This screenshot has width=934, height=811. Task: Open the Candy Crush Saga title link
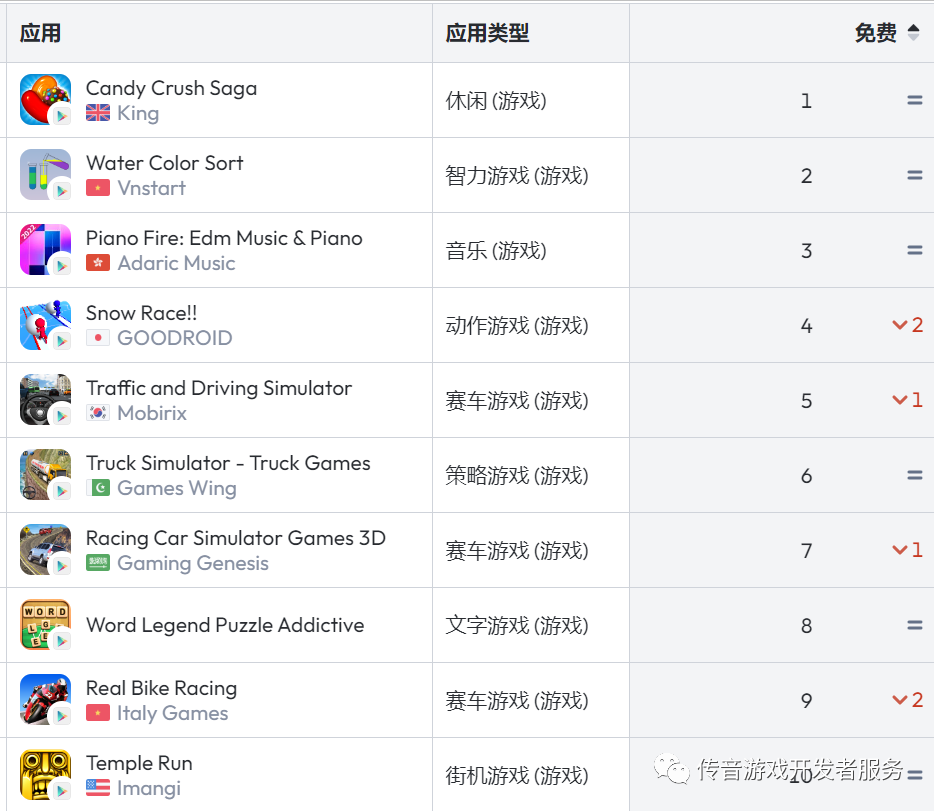click(172, 88)
